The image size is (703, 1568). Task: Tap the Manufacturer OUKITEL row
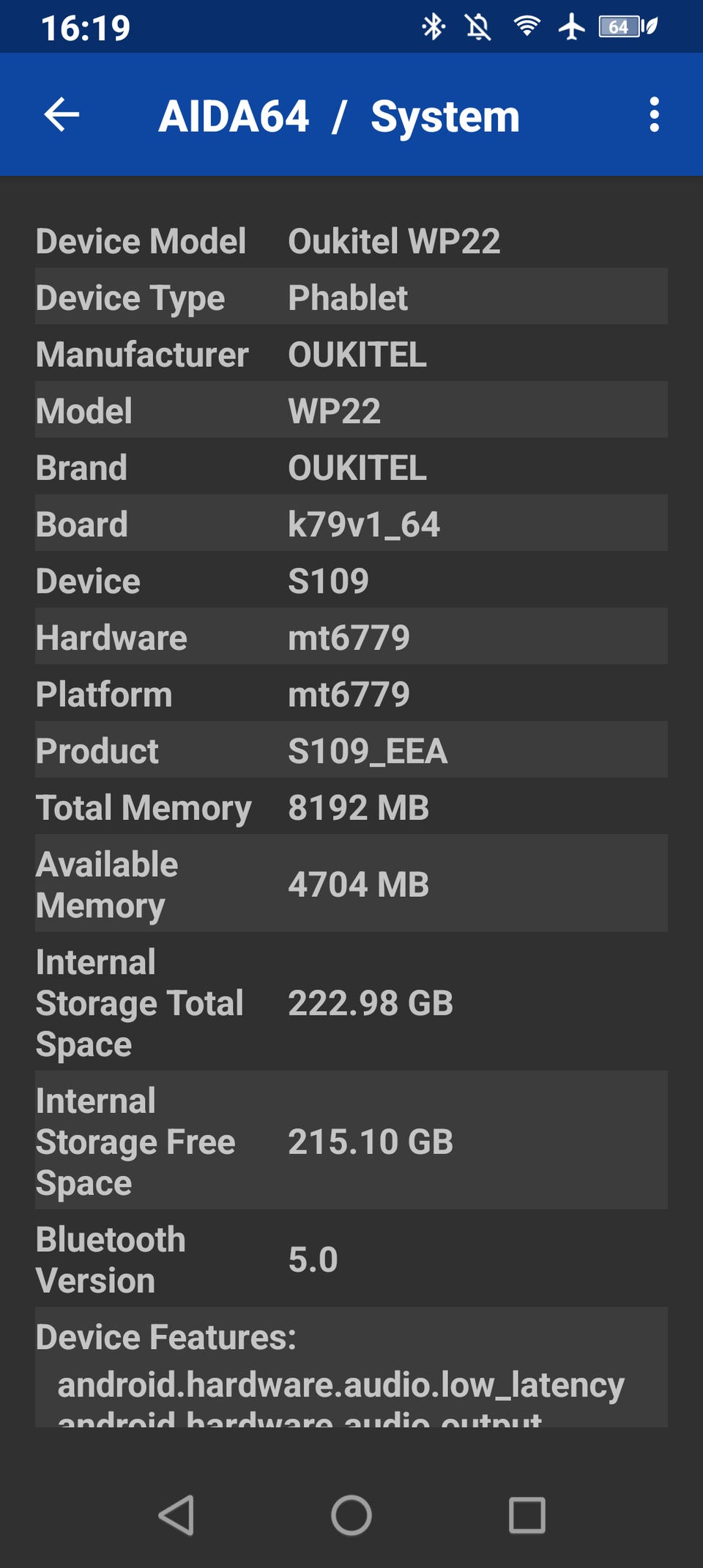[351, 354]
